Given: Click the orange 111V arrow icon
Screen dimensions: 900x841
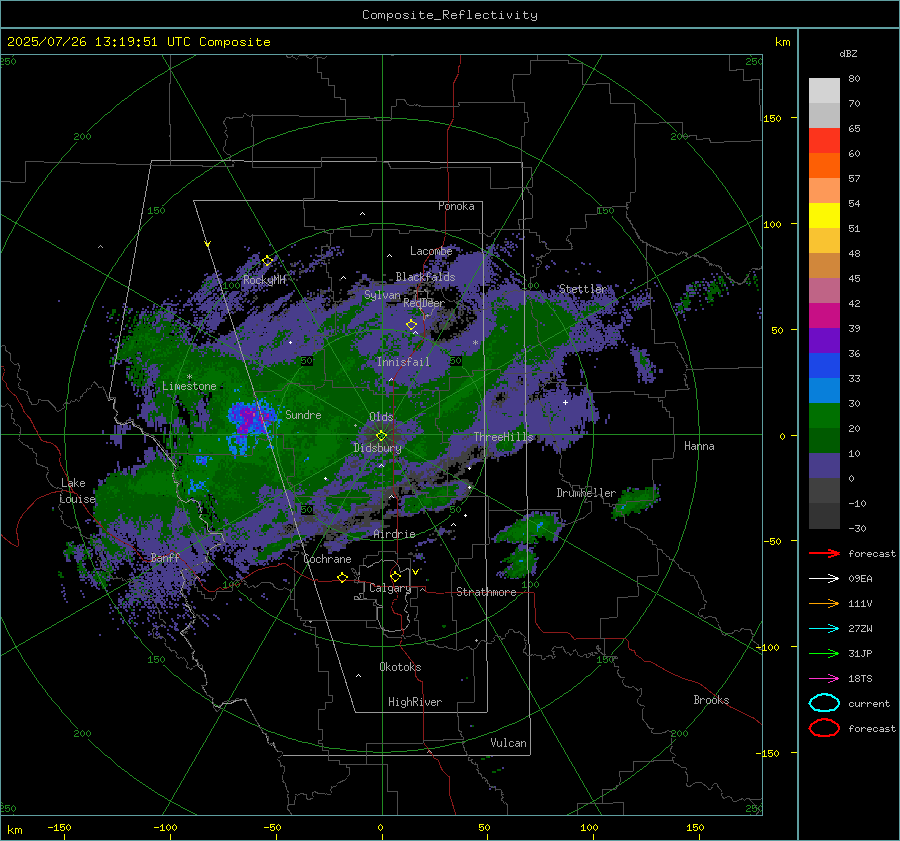Looking at the screenshot, I should click(x=824, y=603).
